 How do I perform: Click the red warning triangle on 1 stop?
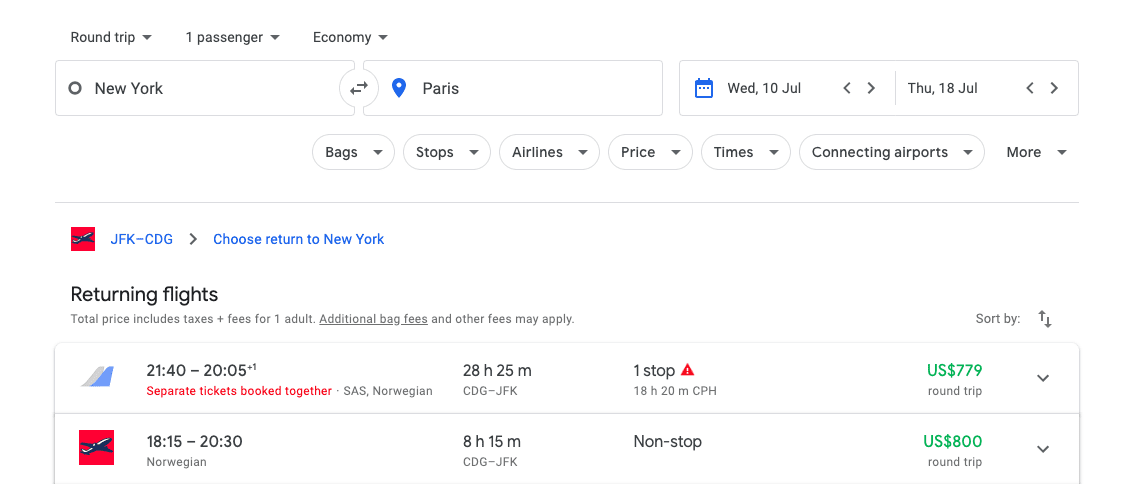tap(688, 370)
